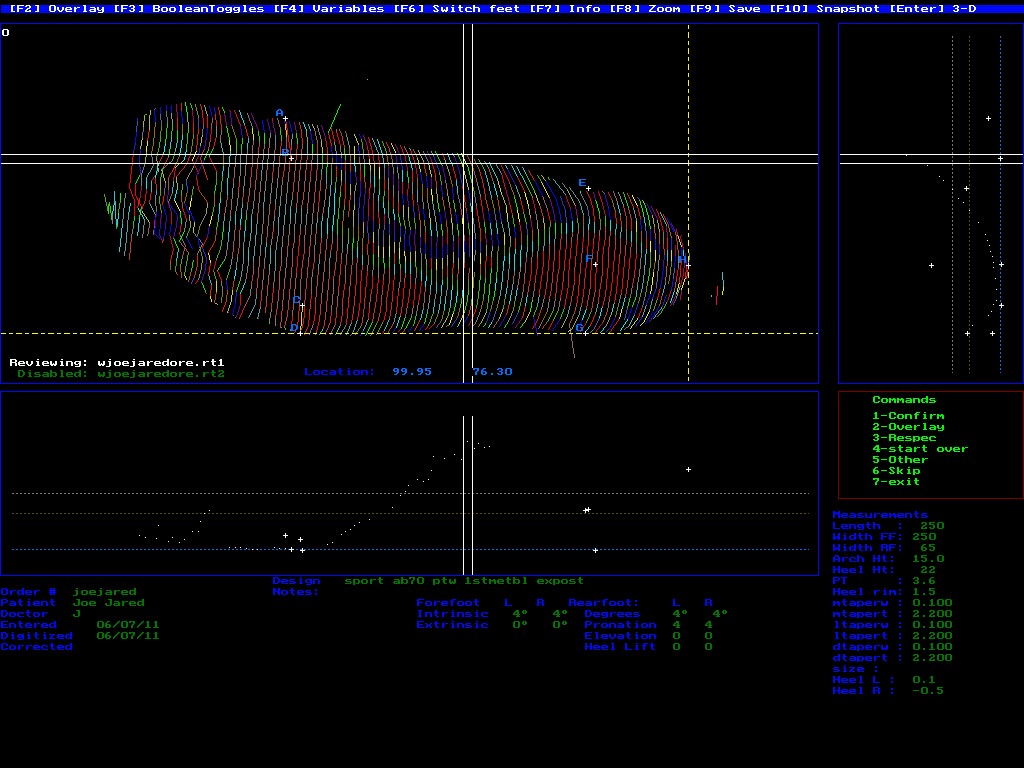The image size is (1024, 768).
Task: Select the Width FF measurement value
Action: click(924, 537)
